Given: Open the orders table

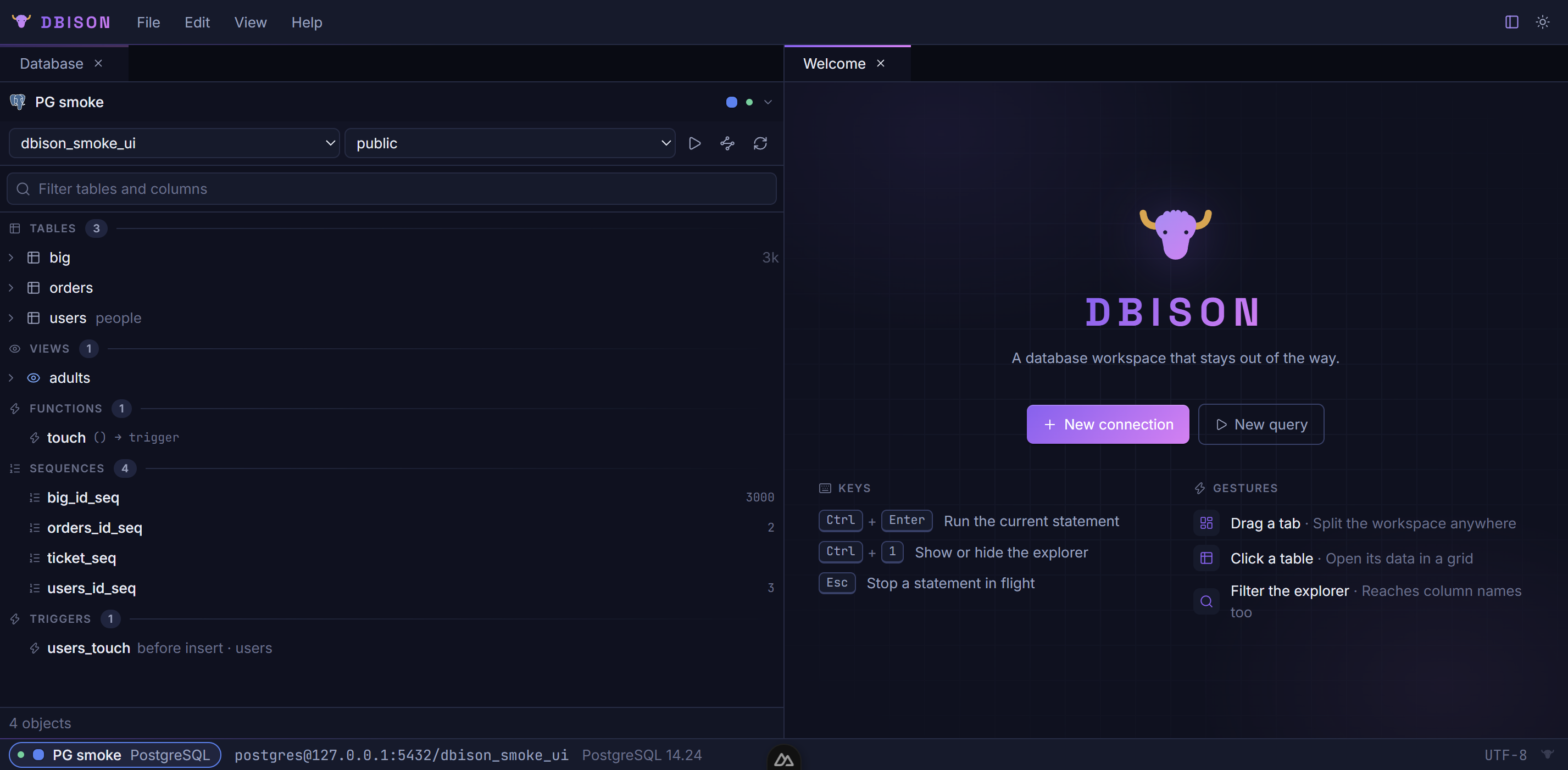Looking at the screenshot, I should click(391, 288).
